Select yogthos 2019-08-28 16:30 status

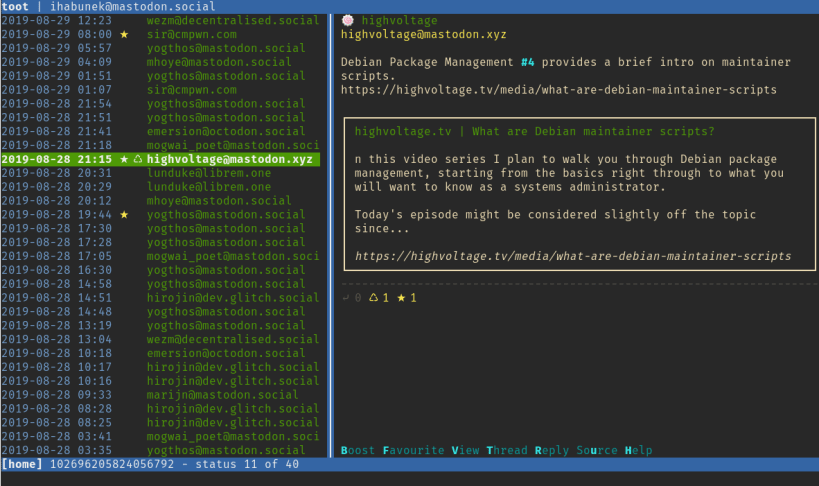160,270
